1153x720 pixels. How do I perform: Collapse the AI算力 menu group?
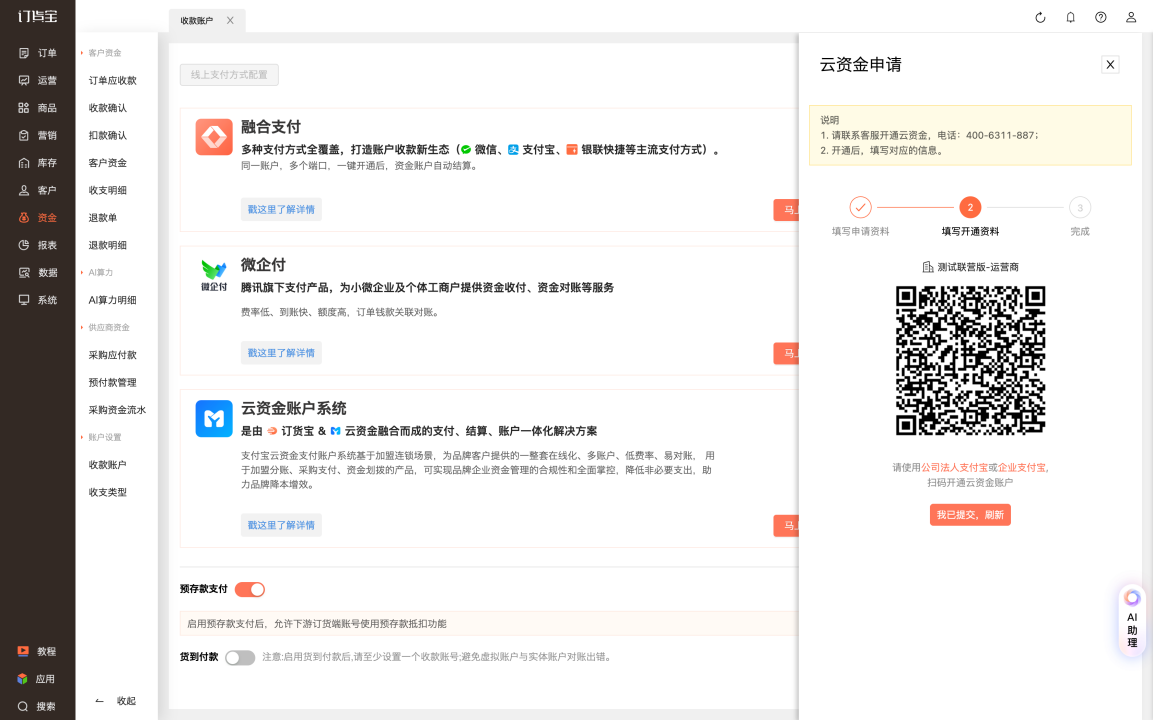click(x=103, y=272)
